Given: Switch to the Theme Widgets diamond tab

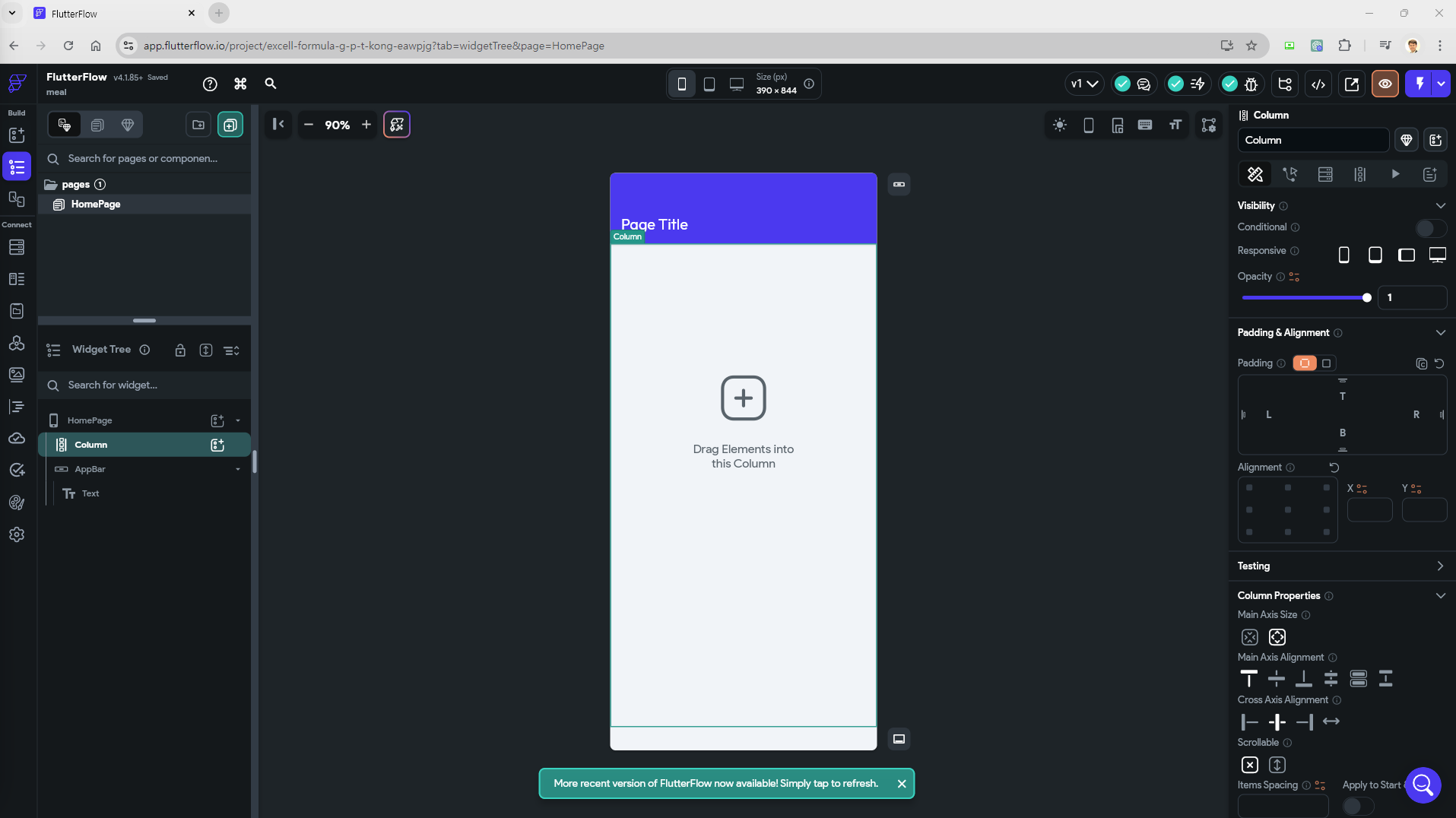Looking at the screenshot, I should (128, 125).
